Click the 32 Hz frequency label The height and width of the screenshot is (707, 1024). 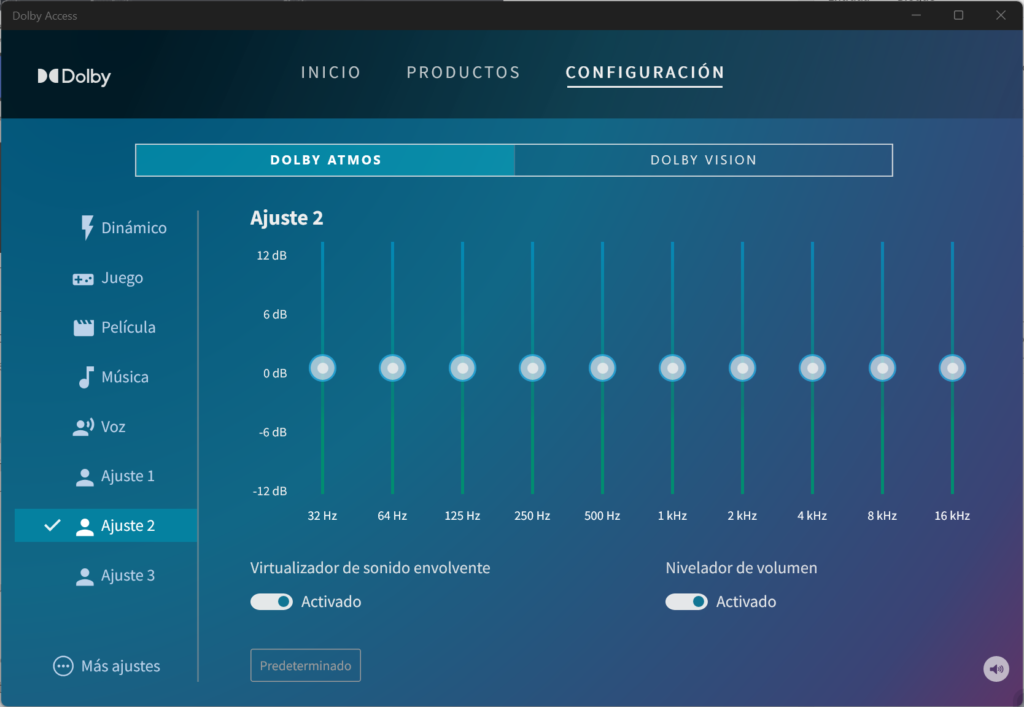pyautogui.click(x=322, y=516)
